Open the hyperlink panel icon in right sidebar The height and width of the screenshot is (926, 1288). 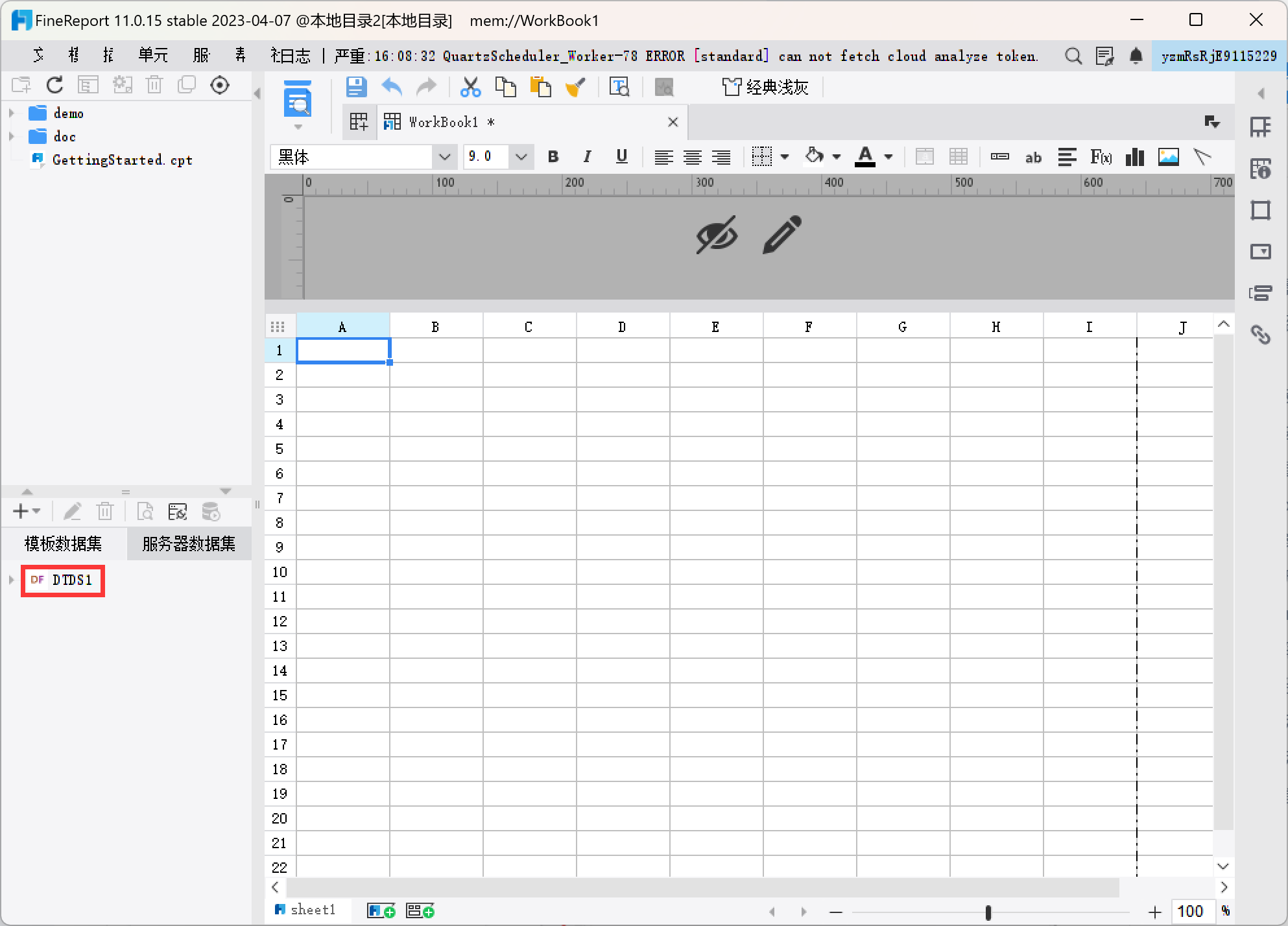click(1260, 335)
